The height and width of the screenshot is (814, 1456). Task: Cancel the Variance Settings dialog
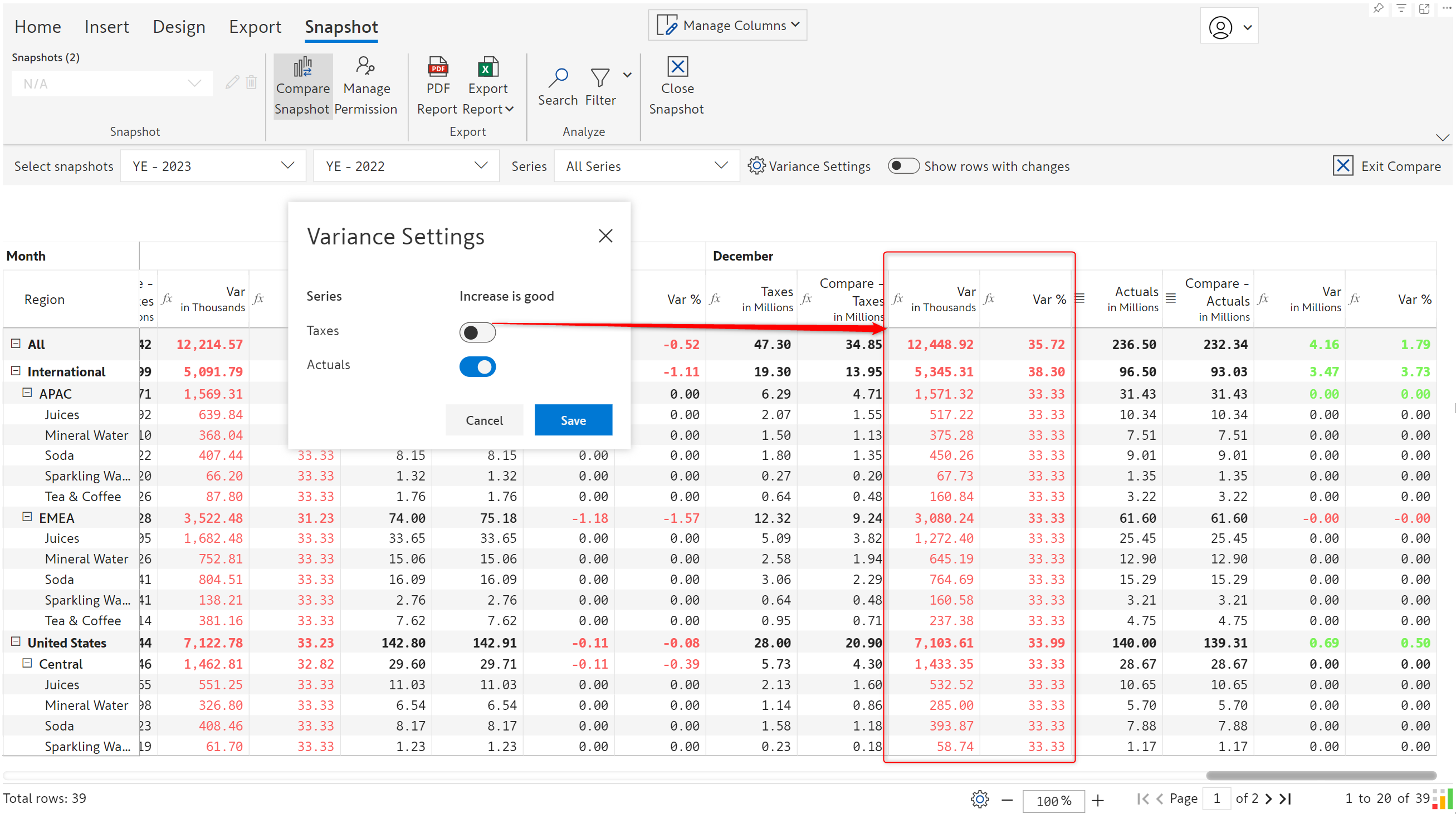pos(485,420)
